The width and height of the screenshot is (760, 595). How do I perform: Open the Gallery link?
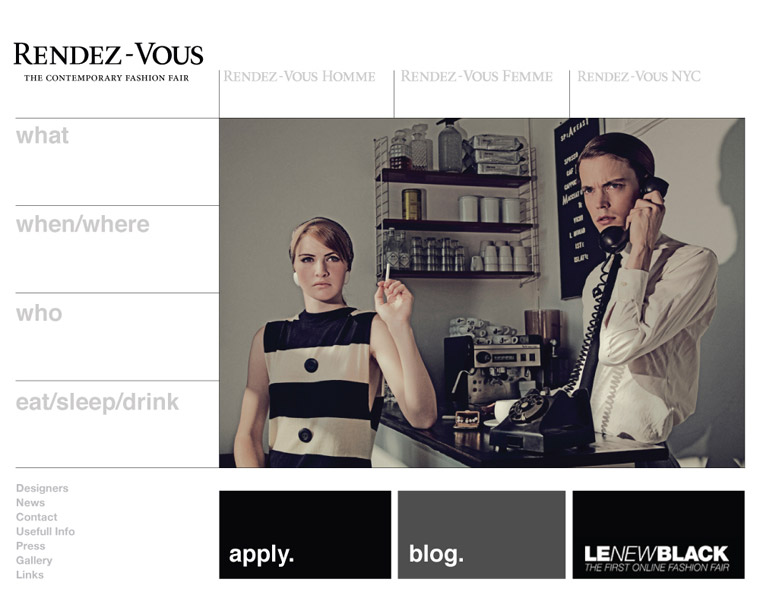point(34,561)
